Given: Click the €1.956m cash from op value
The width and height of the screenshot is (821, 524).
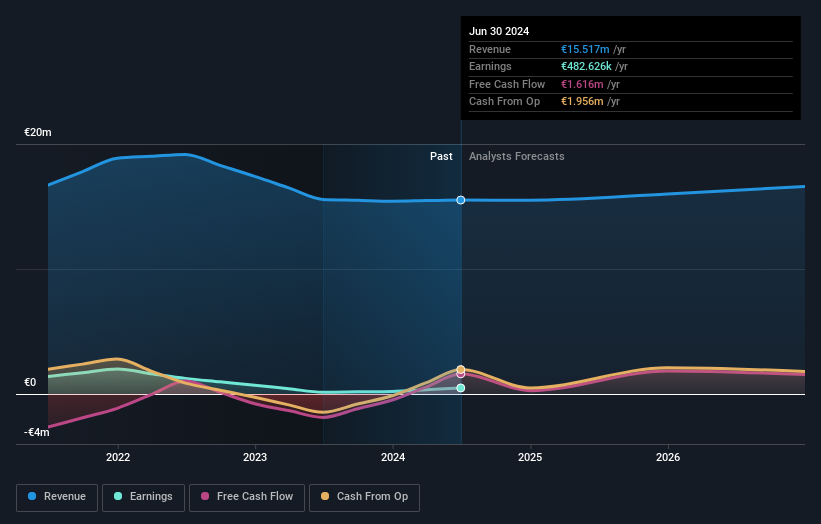Looking at the screenshot, I should pos(582,102).
